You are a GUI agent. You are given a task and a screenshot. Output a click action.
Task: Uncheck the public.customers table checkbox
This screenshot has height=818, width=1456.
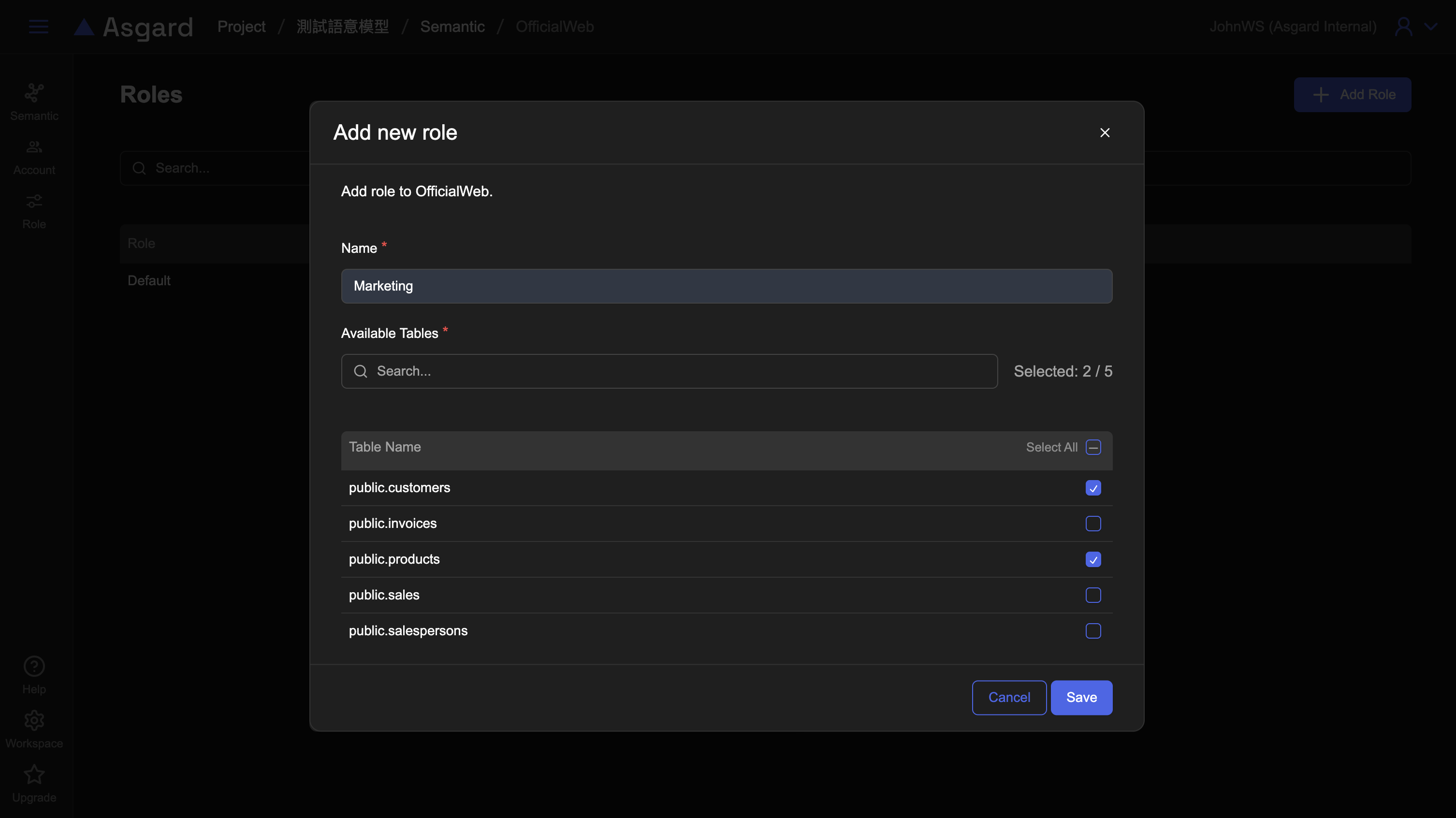click(1092, 488)
